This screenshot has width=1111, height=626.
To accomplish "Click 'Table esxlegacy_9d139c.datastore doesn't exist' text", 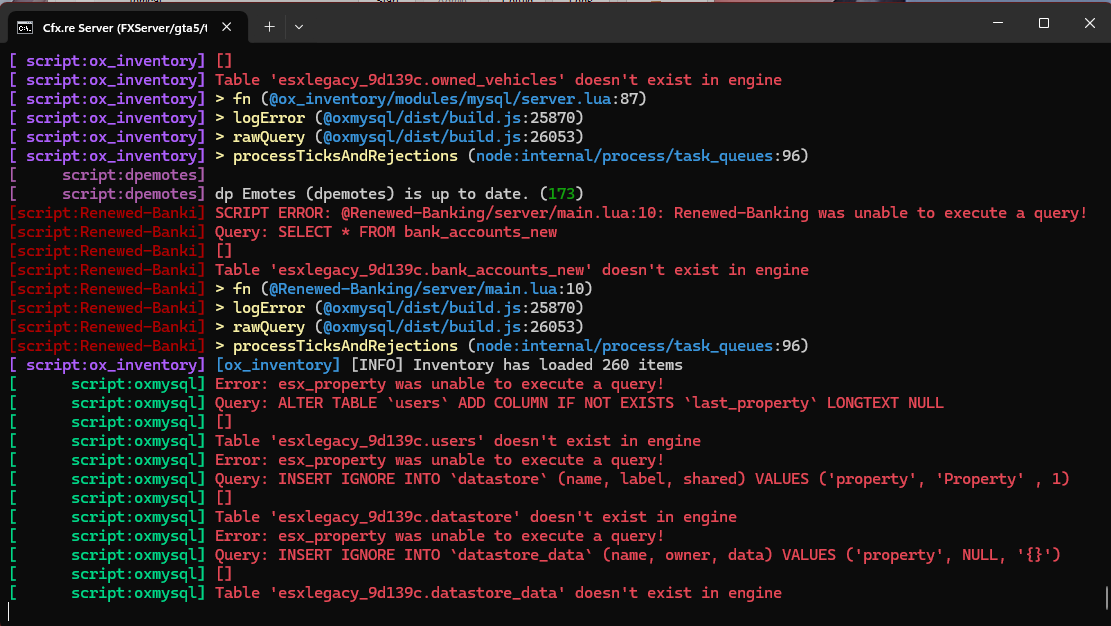I will pos(475,517).
